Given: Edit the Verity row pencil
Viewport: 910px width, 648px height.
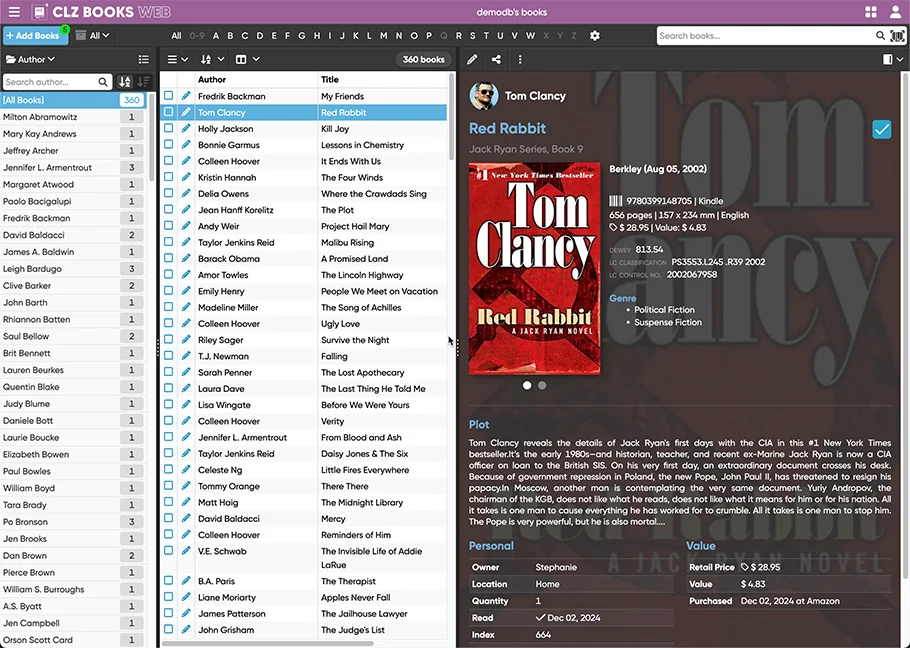Looking at the screenshot, I should 186,421.
